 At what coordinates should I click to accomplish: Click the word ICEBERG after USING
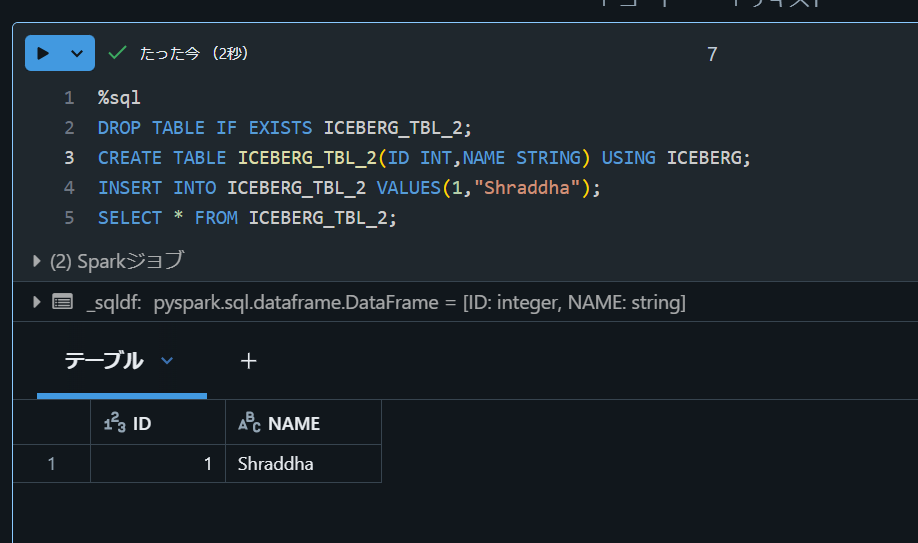coord(704,158)
